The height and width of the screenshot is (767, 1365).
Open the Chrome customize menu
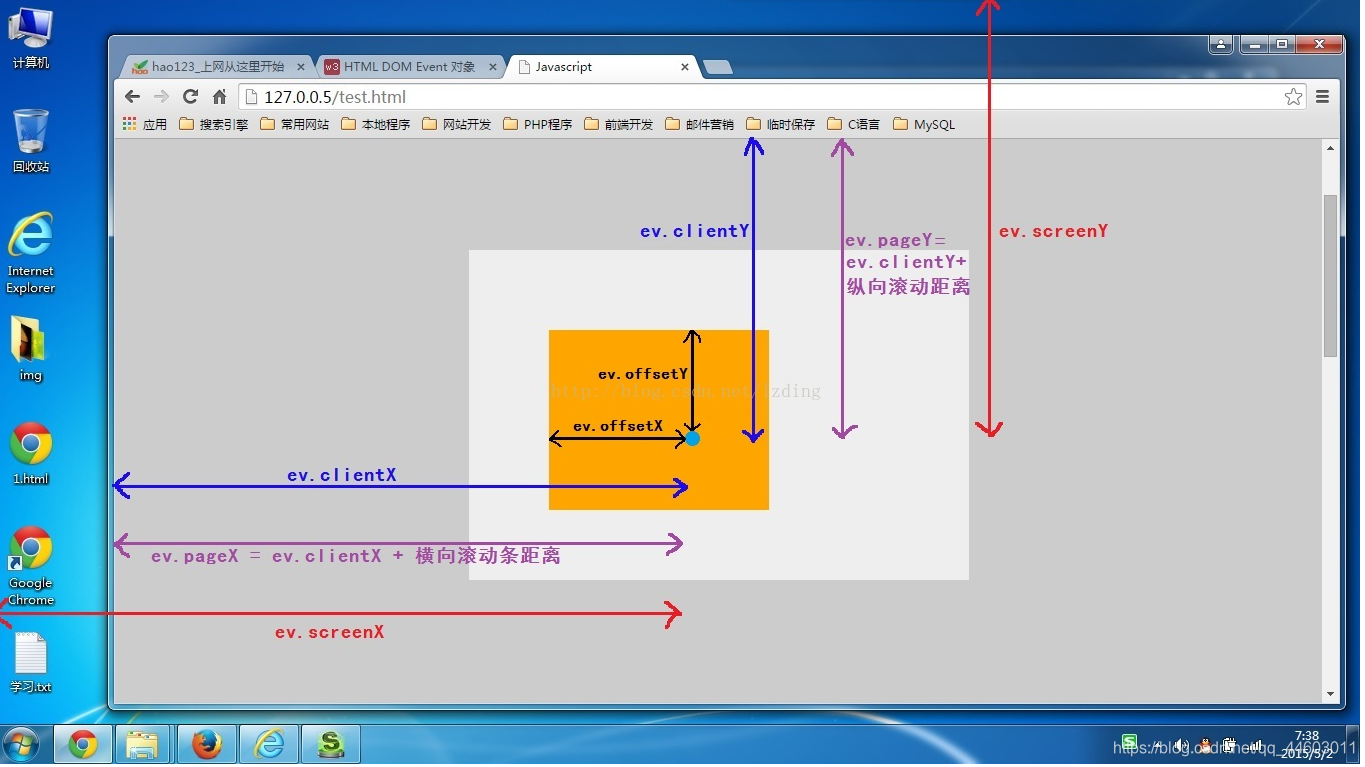click(x=1322, y=96)
